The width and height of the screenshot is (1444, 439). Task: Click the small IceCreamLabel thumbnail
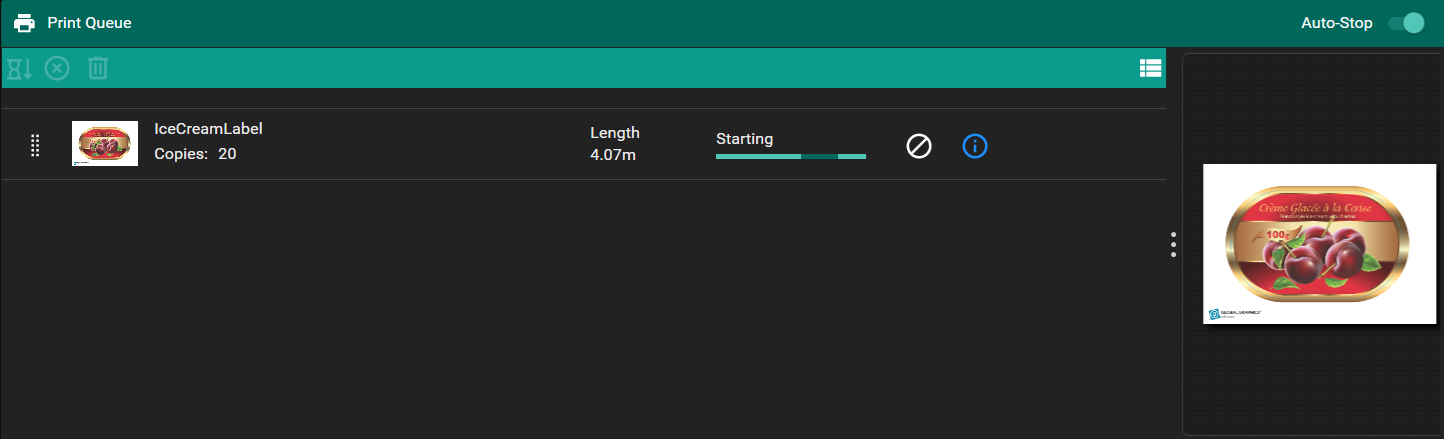pyautogui.click(x=105, y=144)
